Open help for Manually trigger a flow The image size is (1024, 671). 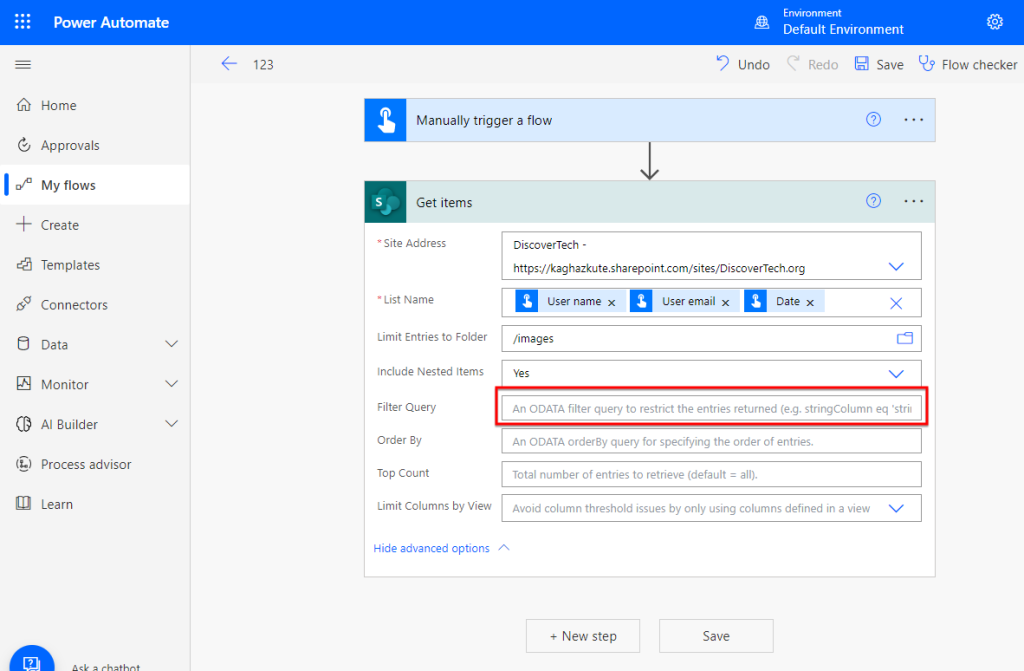[873, 120]
